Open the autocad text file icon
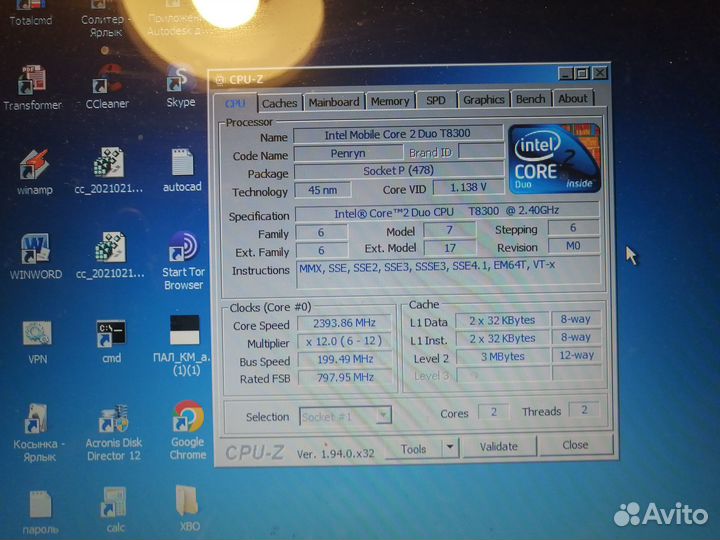The image size is (720, 540). point(182,170)
